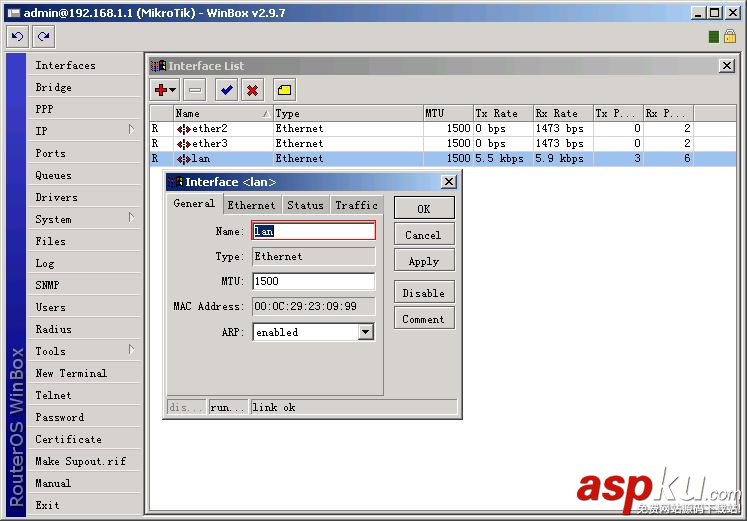Expand the System submenu
Viewport: 747px width, 521px height.
point(131,218)
